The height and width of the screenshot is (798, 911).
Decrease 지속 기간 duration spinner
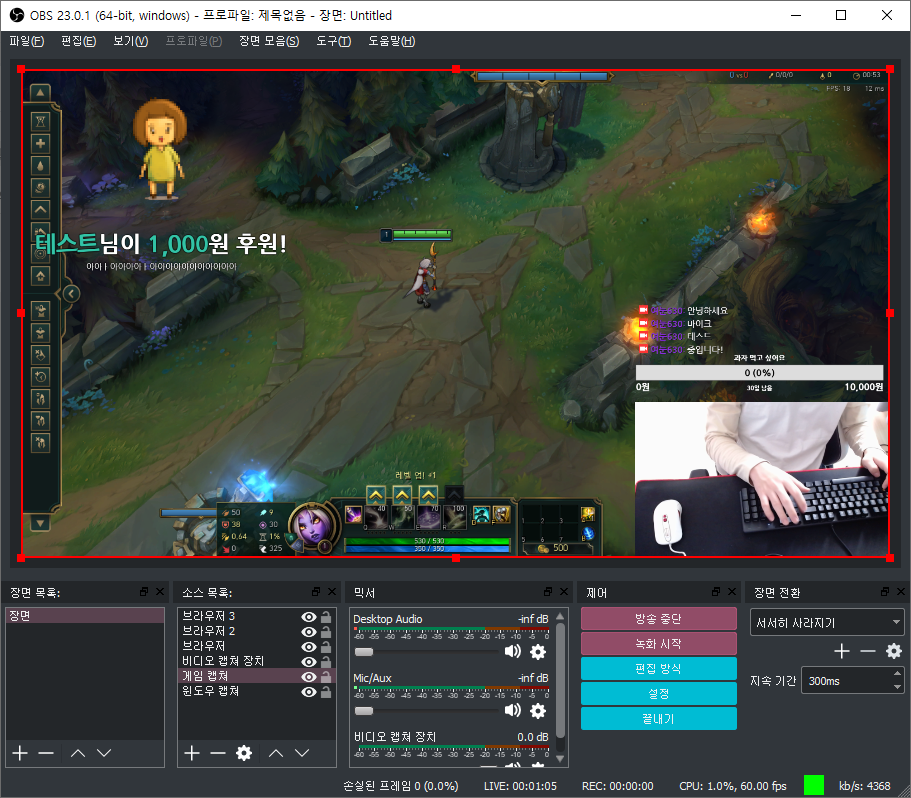coord(898,687)
